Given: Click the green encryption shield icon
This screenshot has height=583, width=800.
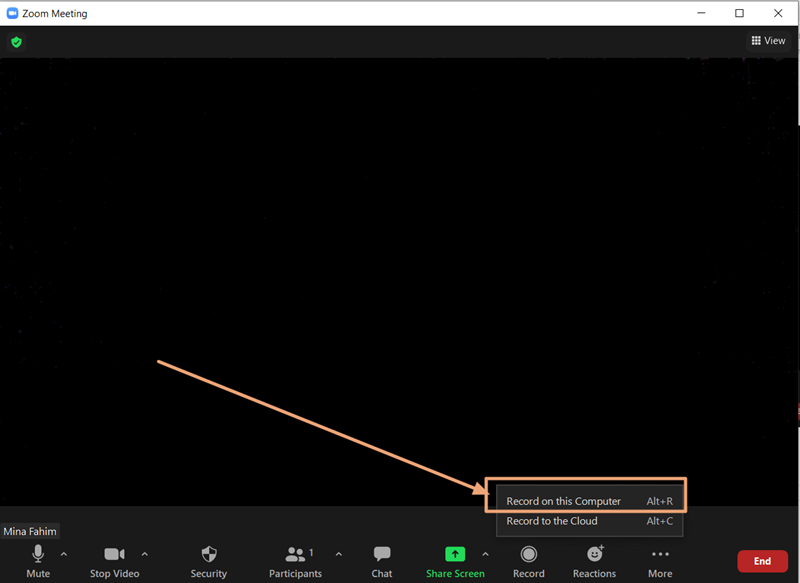Looking at the screenshot, I should pos(16,42).
